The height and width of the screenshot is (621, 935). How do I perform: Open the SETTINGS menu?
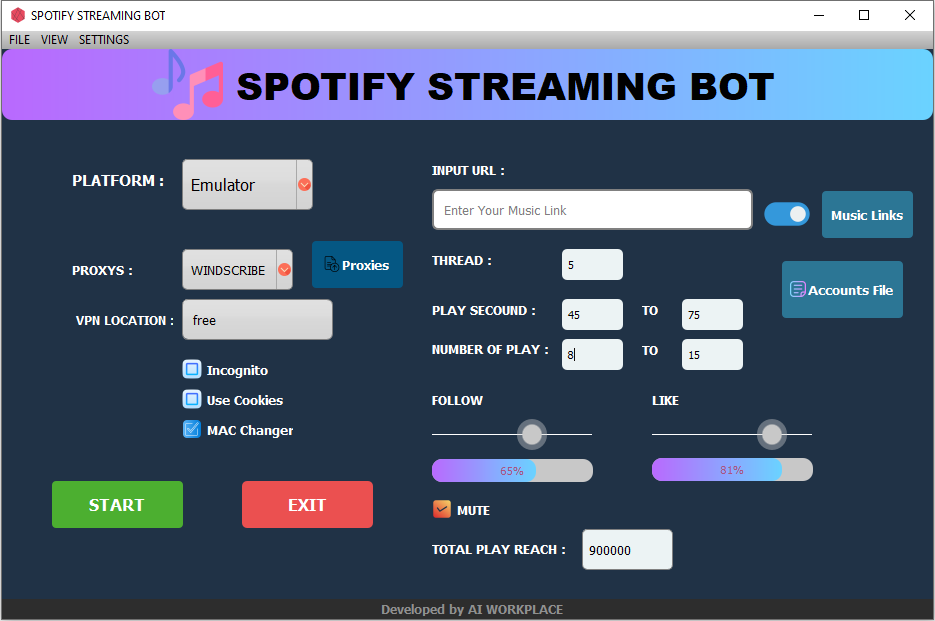(x=104, y=40)
